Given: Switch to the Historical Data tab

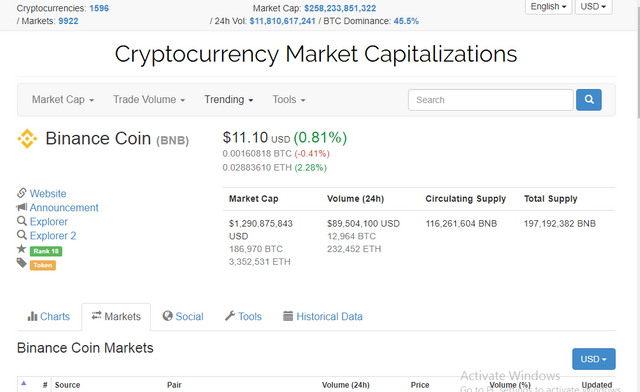Looking at the screenshot, I should [x=322, y=316].
